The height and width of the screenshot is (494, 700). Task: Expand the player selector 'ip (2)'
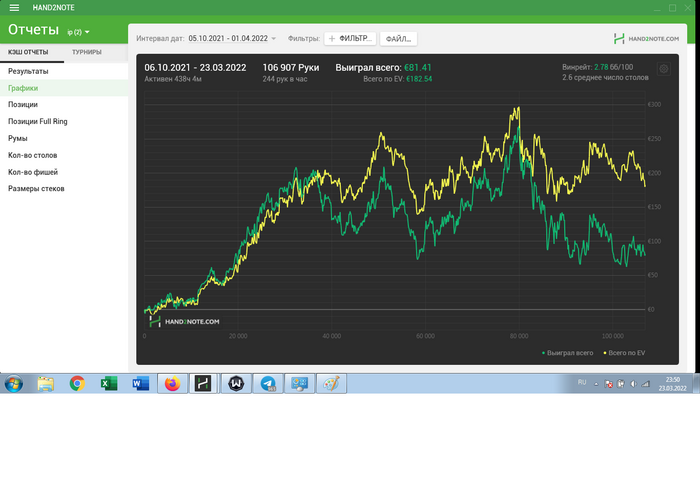pyautogui.click(x=78, y=32)
